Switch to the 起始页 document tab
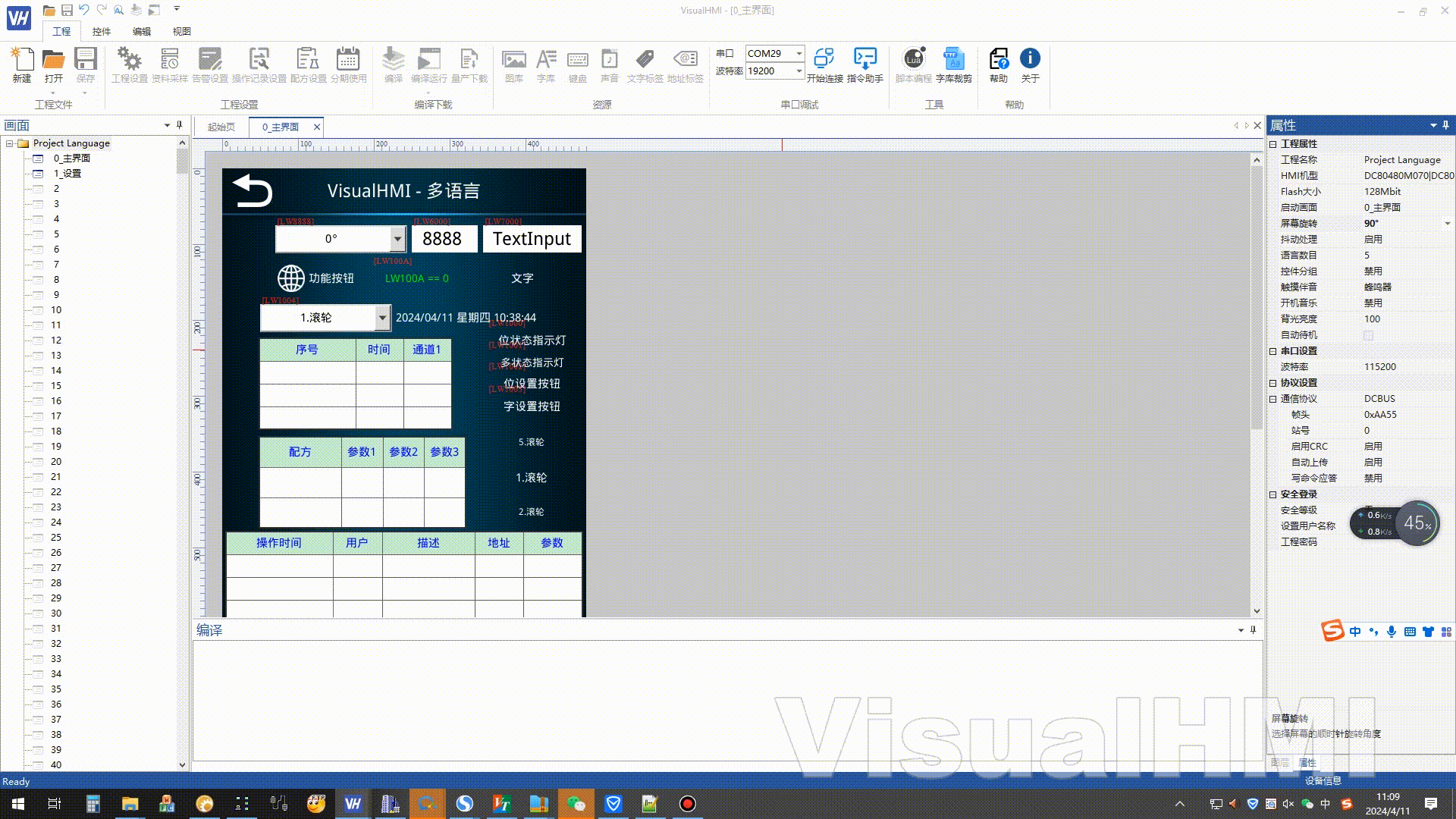 click(x=221, y=127)
